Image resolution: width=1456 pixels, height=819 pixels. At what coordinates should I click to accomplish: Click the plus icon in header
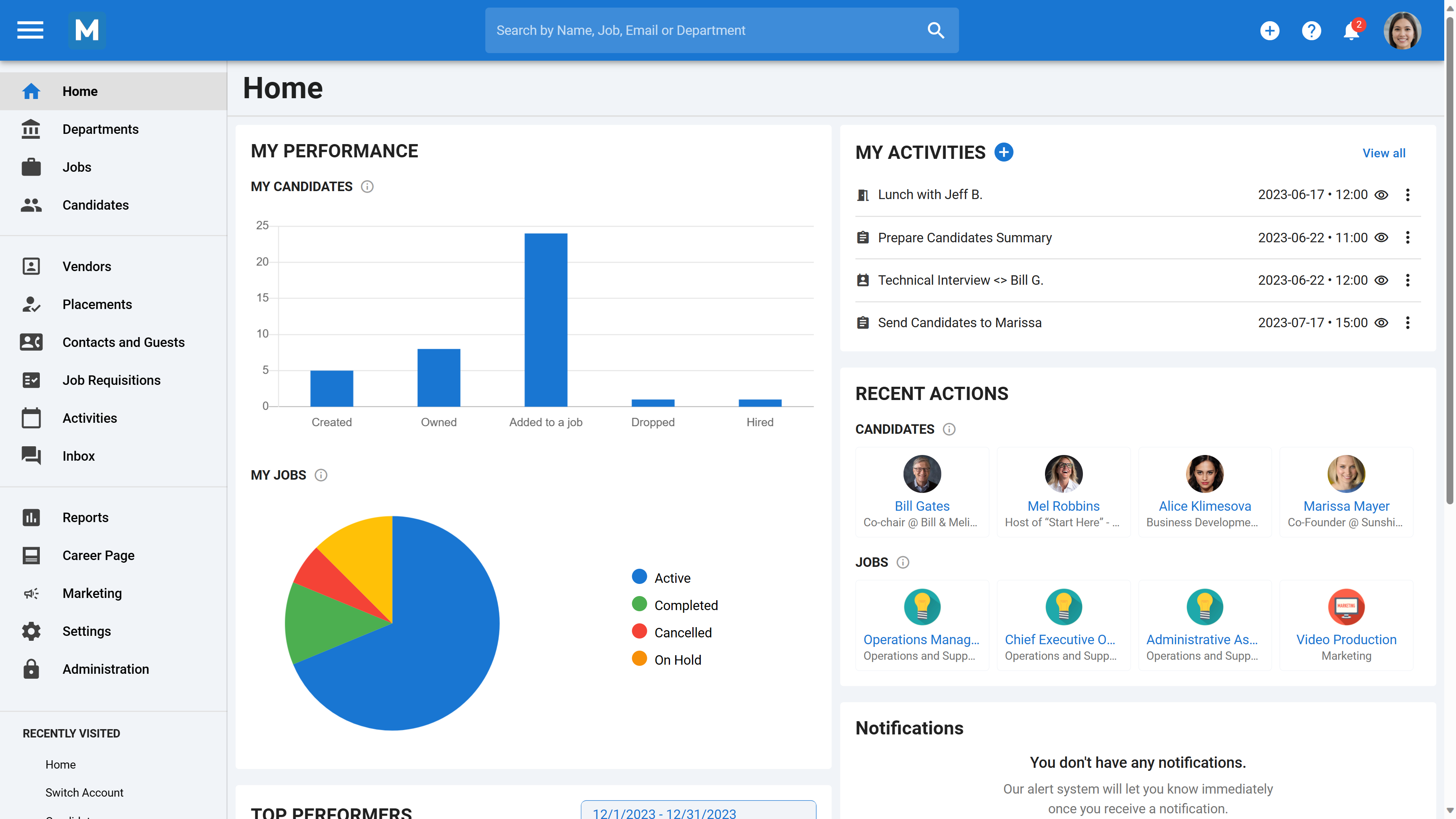coord(1269,30)
